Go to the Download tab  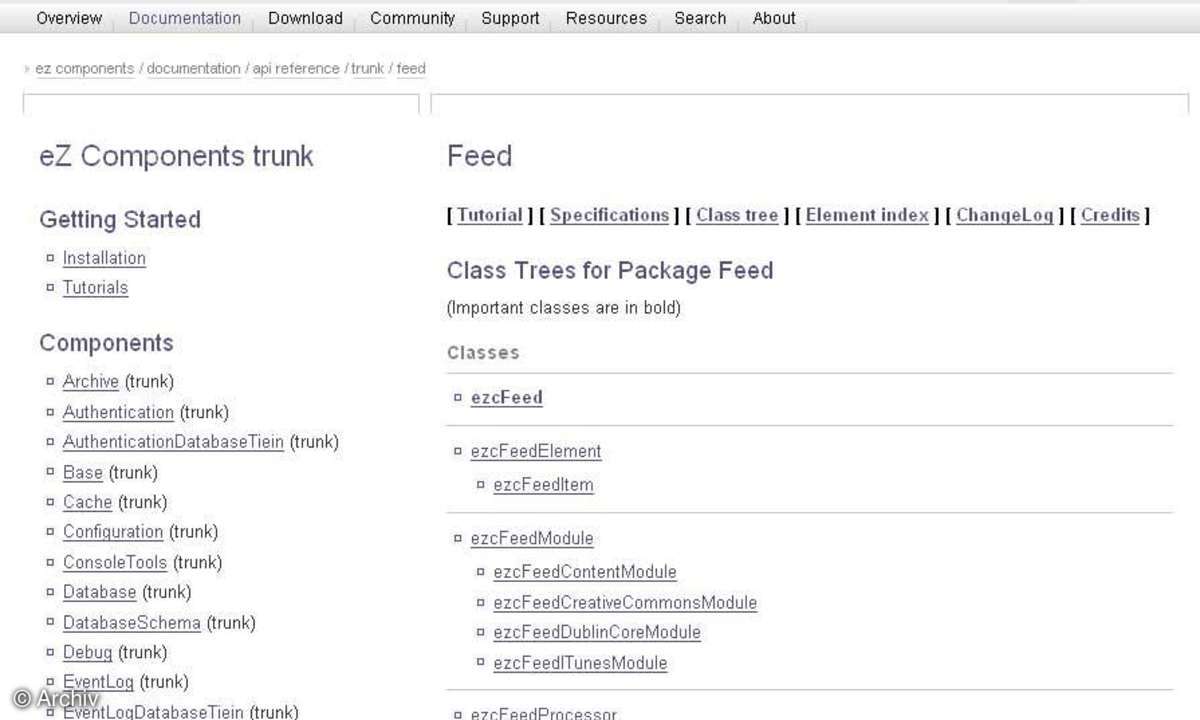[x=305, y=18]
